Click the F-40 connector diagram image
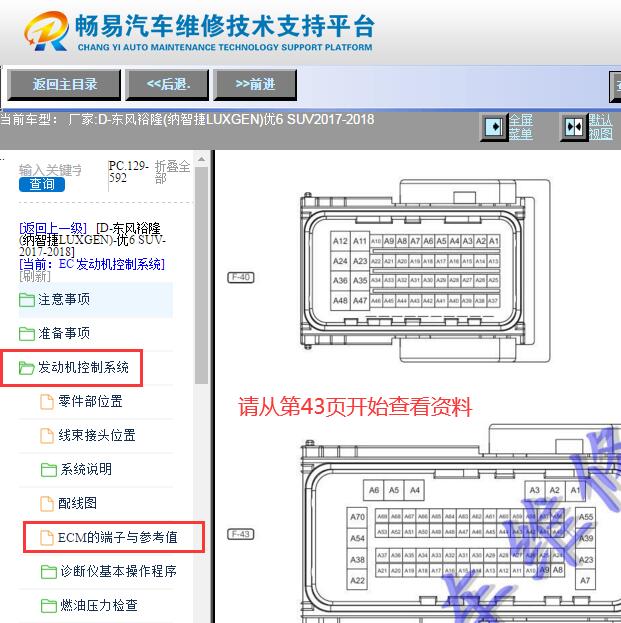621x623 pixels. click(425, 271)
